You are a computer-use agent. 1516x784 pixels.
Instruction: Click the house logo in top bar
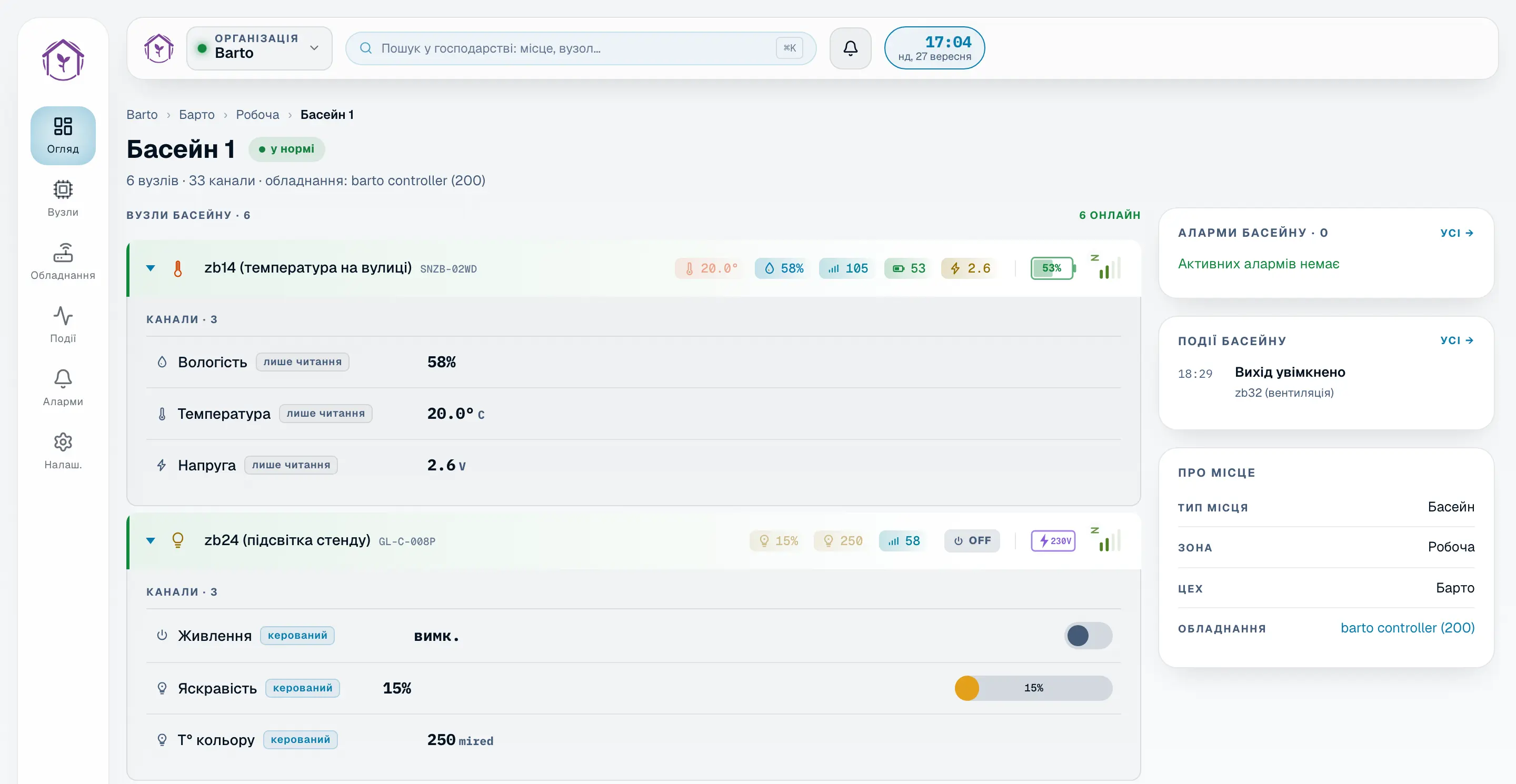(159, 48)
